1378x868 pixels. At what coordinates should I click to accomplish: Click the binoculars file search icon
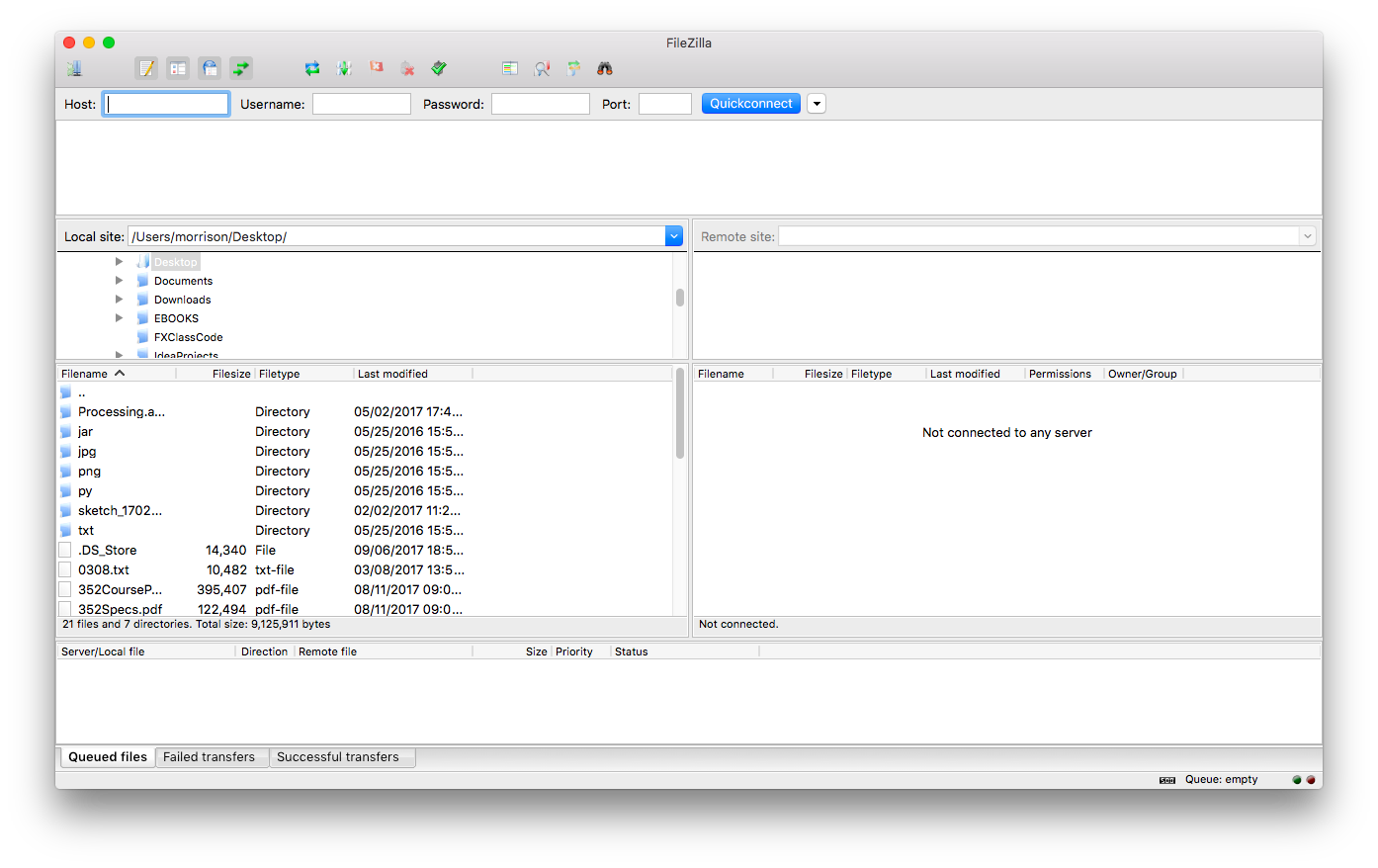click(x=605, y=68)
